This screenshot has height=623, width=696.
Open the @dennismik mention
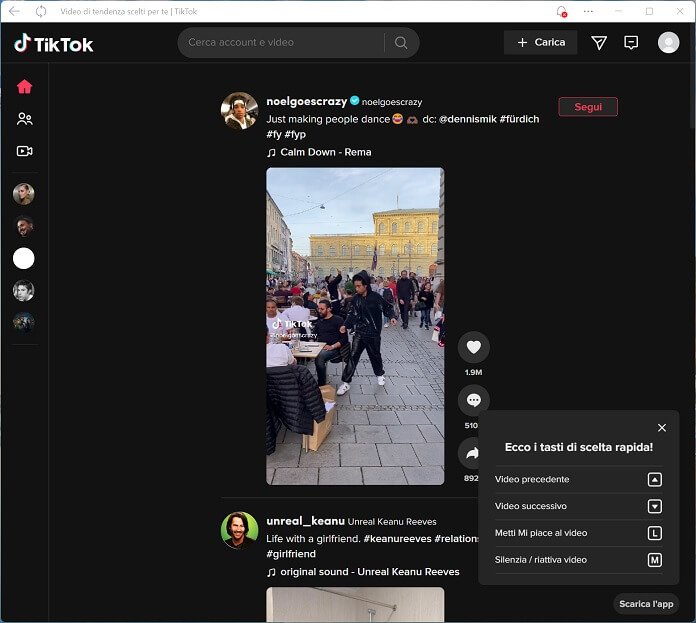pos(467,119)
